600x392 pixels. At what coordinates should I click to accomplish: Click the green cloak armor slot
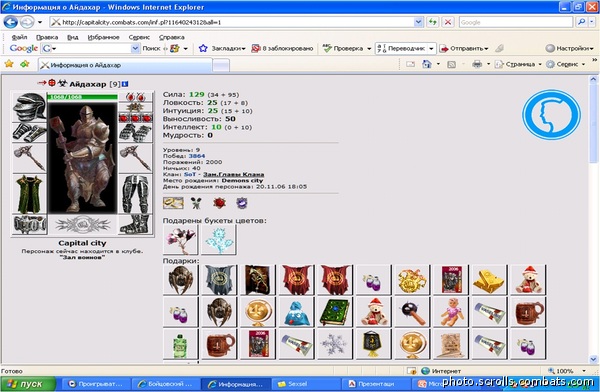pyautogui.click(x=29, y=194)
